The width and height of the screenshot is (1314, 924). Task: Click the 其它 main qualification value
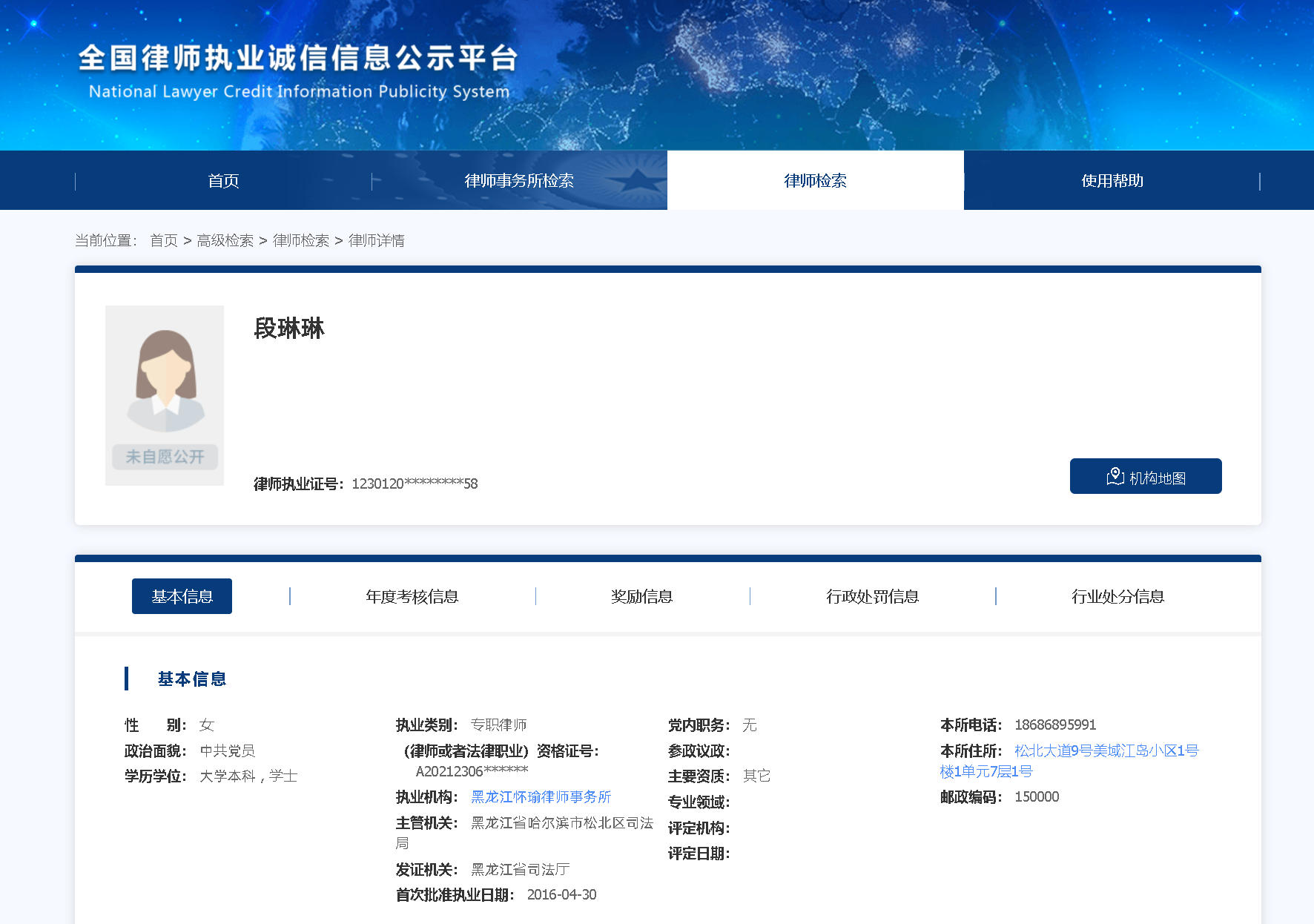click(x=756, y=776)
